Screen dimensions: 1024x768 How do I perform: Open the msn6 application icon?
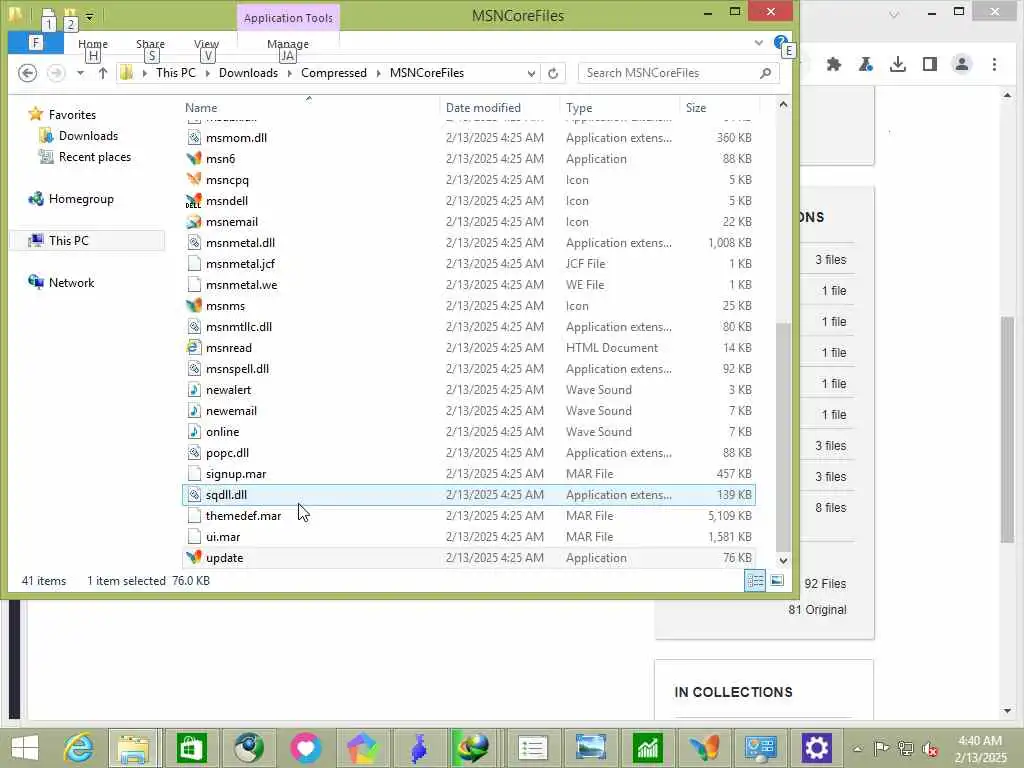(x=194, y=159)
